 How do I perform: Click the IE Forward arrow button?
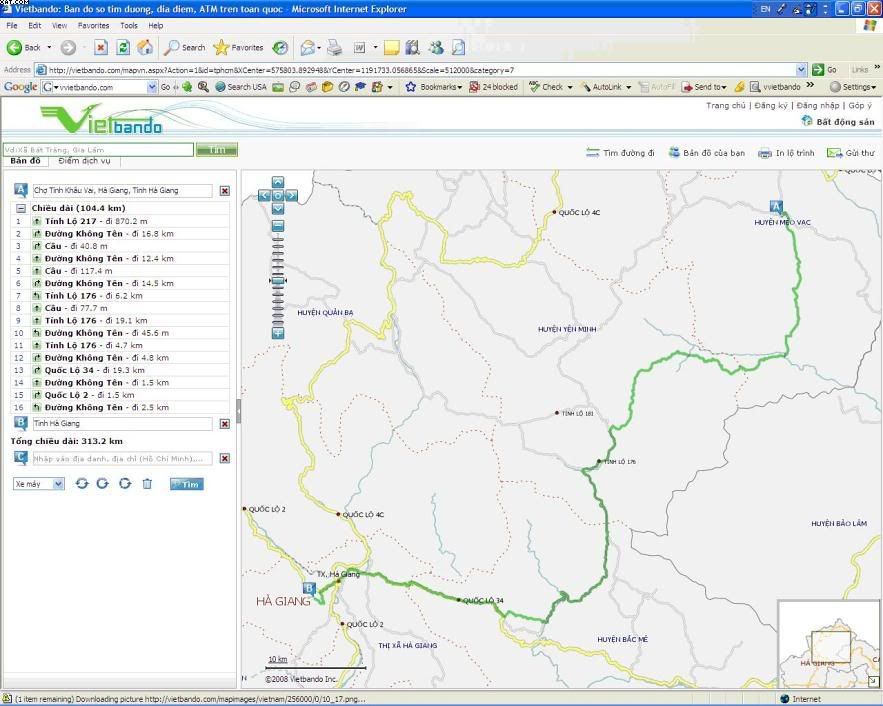68,48
